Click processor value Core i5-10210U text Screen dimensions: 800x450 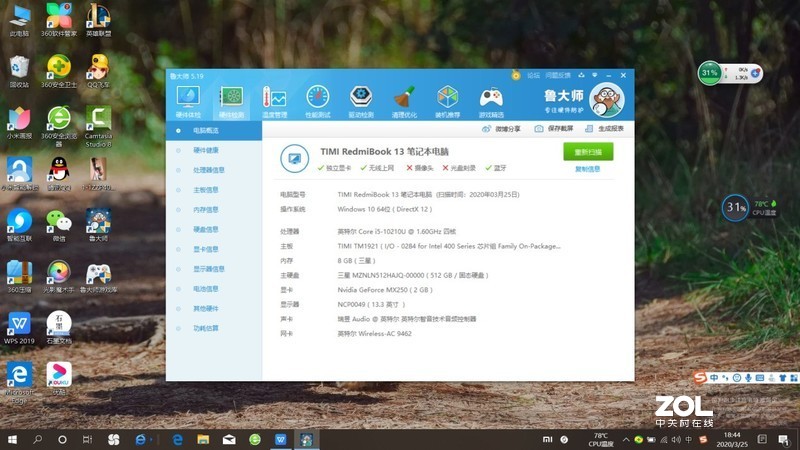(396, 232)
